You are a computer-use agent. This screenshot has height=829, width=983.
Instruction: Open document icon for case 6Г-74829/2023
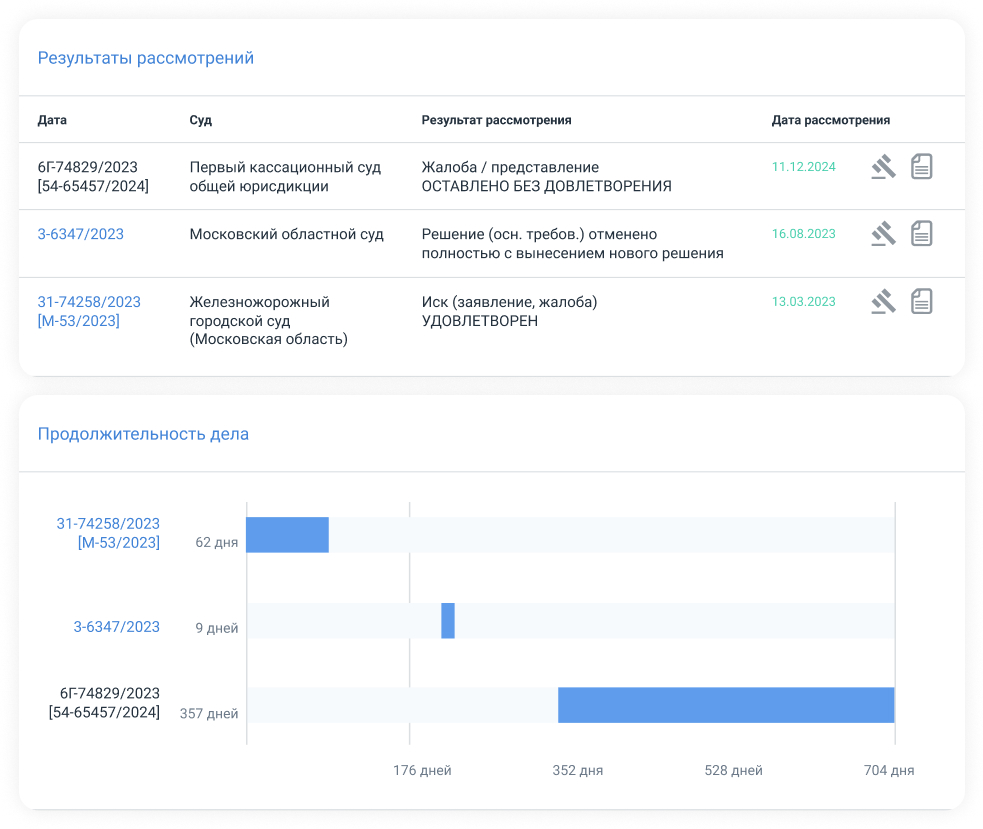921,167
